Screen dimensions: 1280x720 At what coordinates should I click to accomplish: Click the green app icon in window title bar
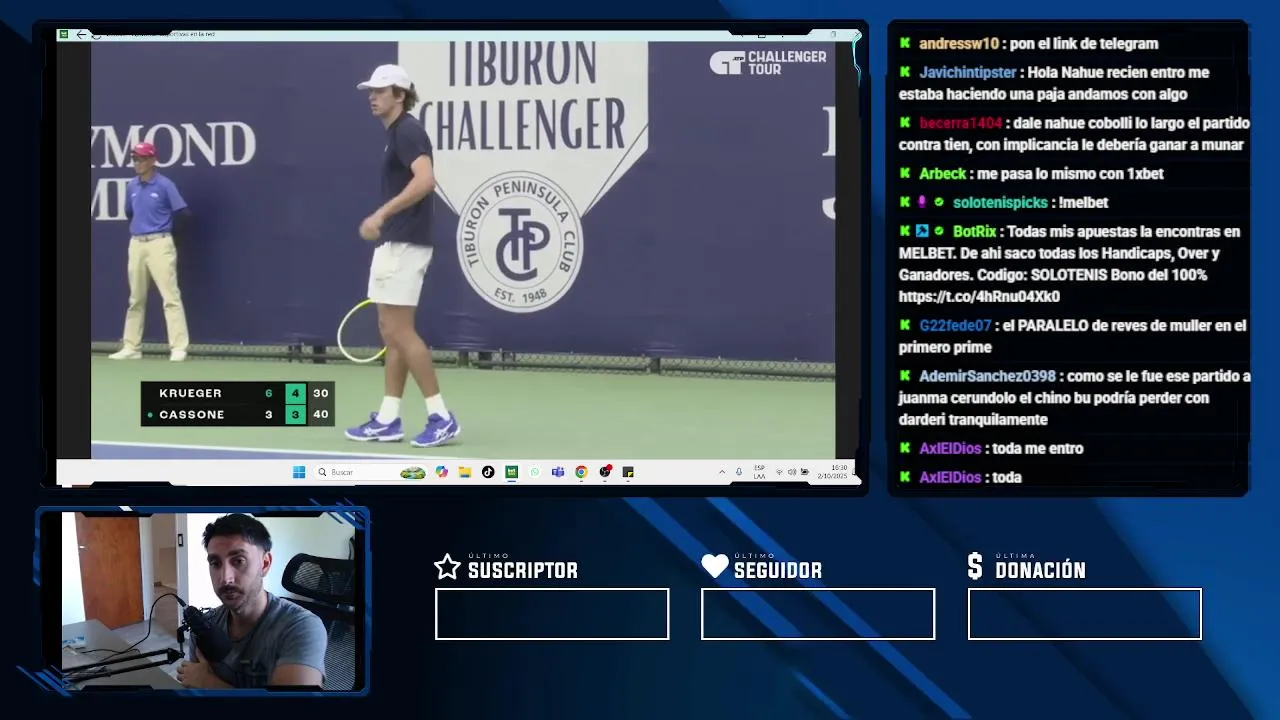tap(64, 34)
